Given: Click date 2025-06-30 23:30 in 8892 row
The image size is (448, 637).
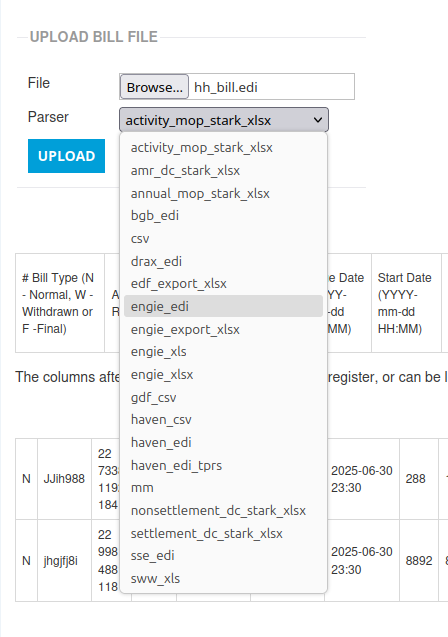Looking at the screenshot, I should coord(361,561).
